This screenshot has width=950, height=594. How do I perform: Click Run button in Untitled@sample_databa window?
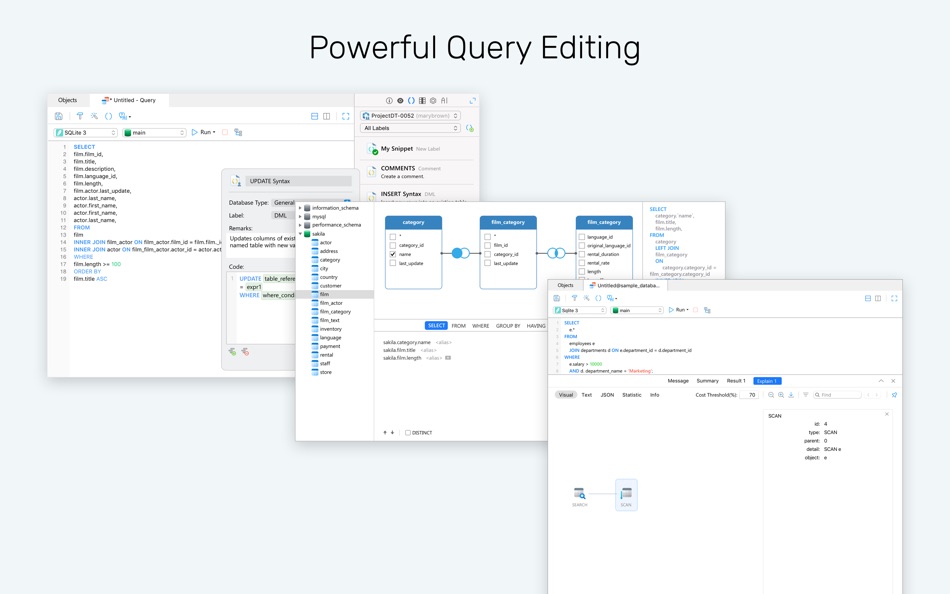click(x=679, y=310)
